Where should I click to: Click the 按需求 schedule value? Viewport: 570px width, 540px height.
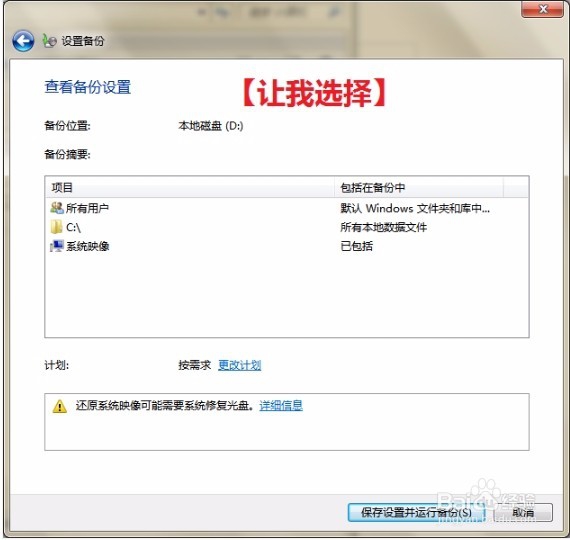[194, 365]
